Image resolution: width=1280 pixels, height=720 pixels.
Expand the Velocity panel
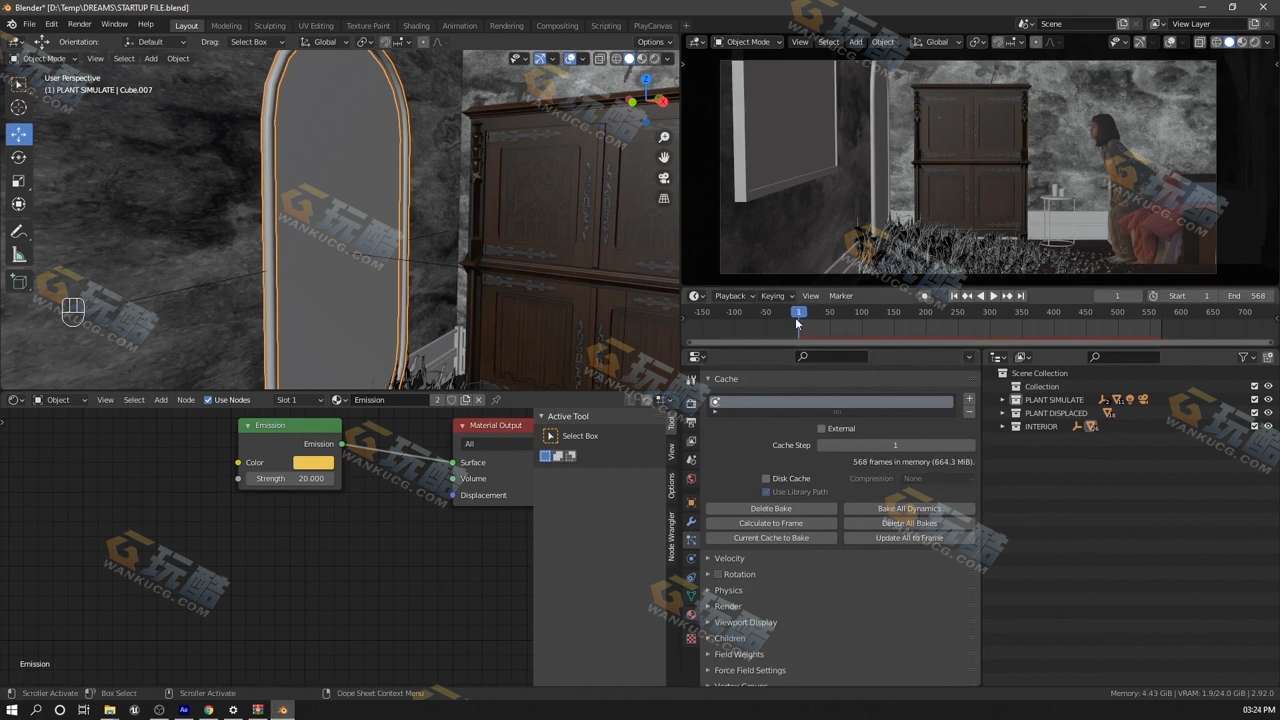[x=729, y=558]
